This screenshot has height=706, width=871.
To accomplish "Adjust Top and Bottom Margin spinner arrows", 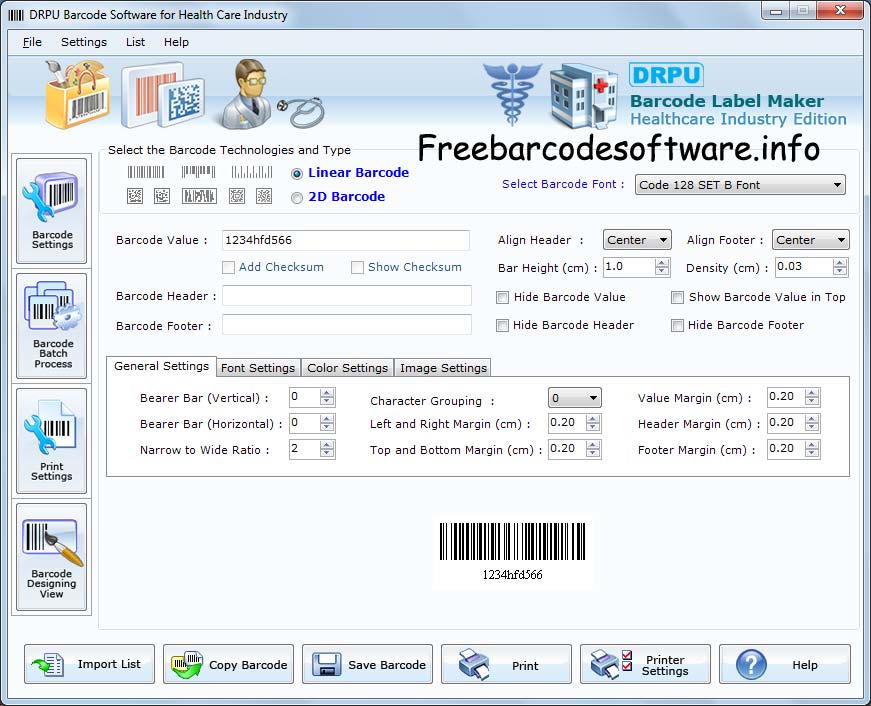I will [593, 449].
